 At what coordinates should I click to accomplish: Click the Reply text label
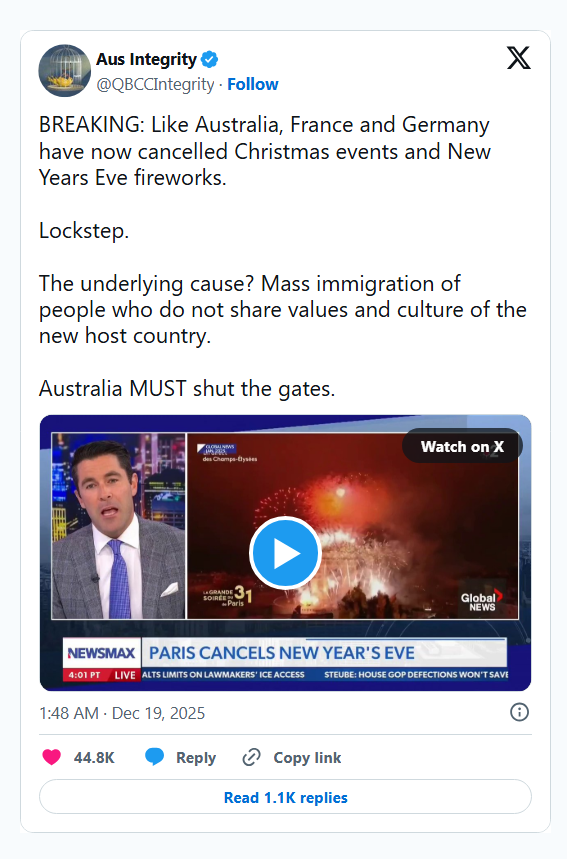pos(196,758)
